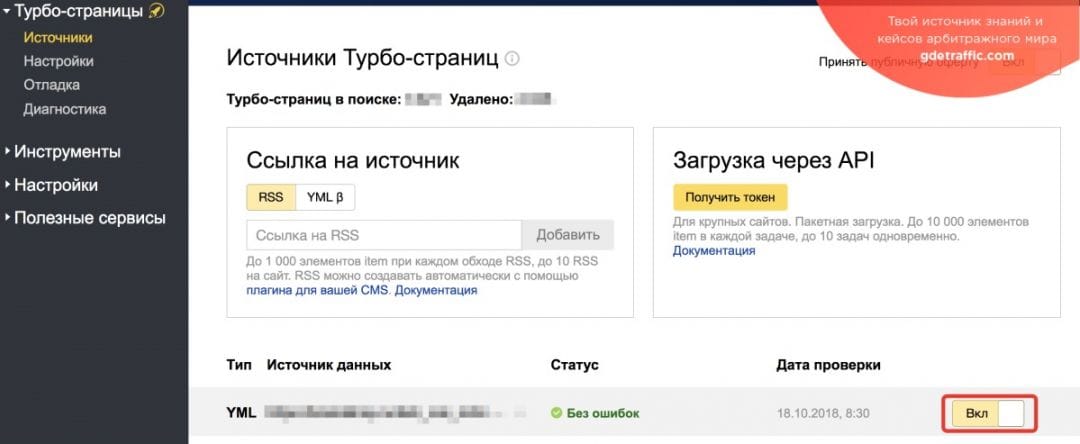
Task: Click the Без ошибок status text
Action: tap(603, 414)
